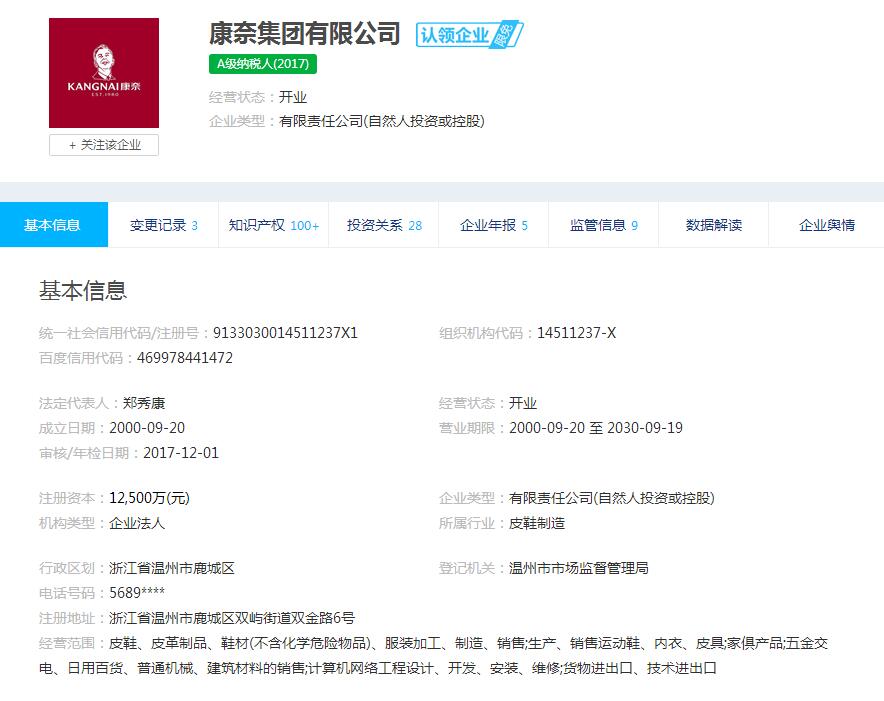Switch to the 变更记录 tab
This screenshot has width=884, height=701.
[163, 225]
